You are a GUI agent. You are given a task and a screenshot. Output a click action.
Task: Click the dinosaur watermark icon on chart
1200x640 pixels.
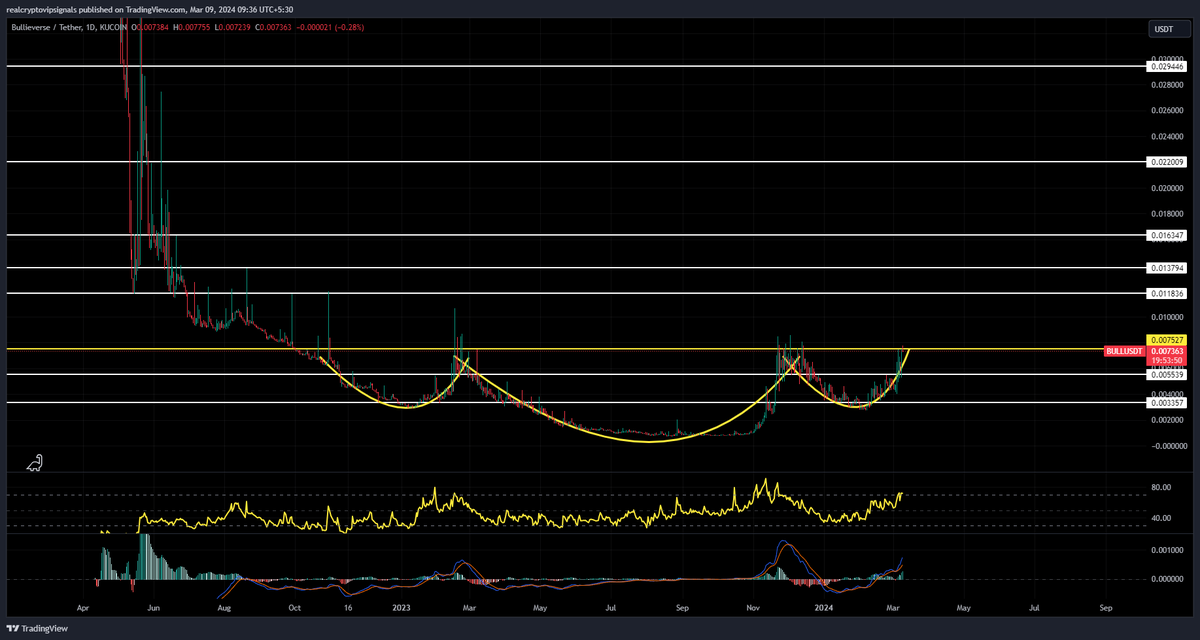click(x=35, y=462)
